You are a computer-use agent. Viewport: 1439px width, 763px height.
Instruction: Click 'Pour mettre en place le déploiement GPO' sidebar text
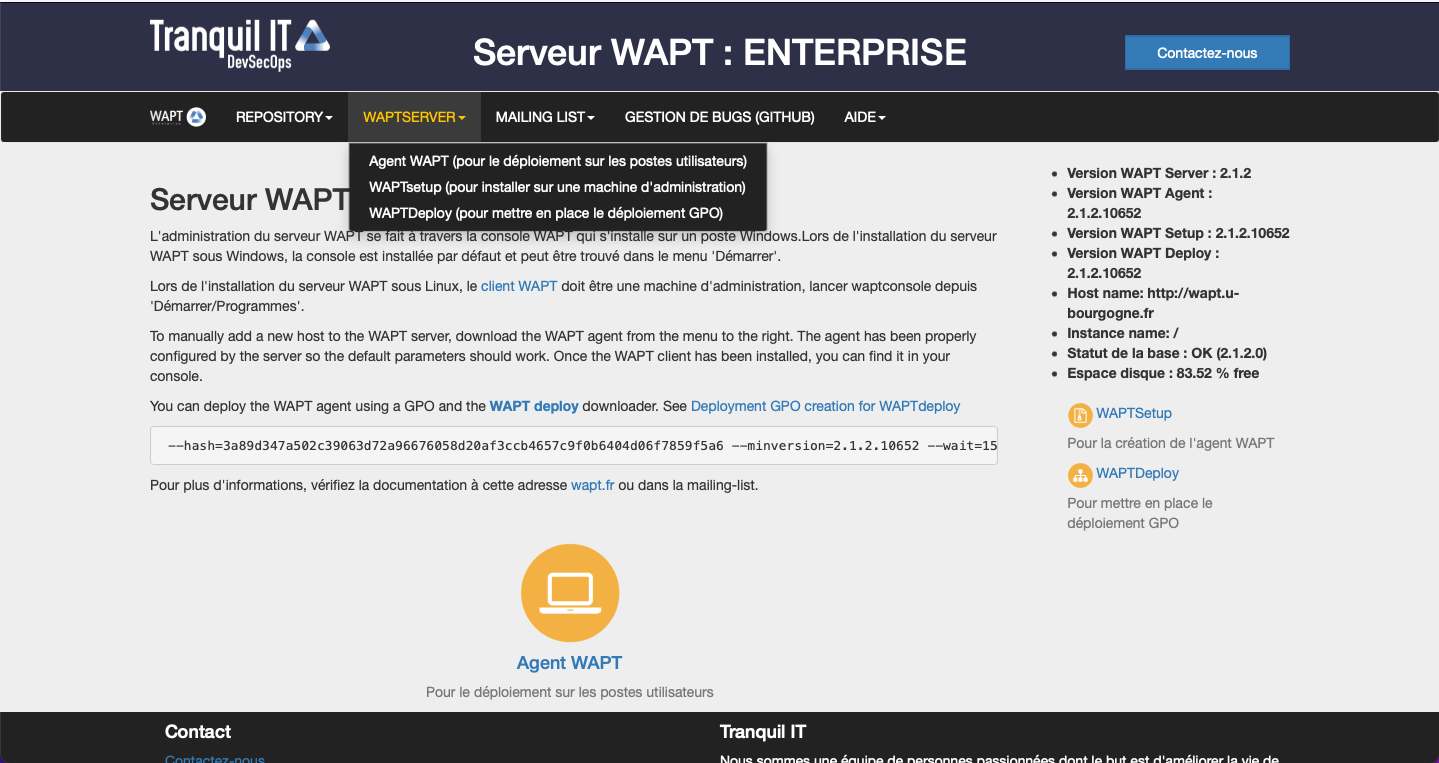pos(1140,513)
